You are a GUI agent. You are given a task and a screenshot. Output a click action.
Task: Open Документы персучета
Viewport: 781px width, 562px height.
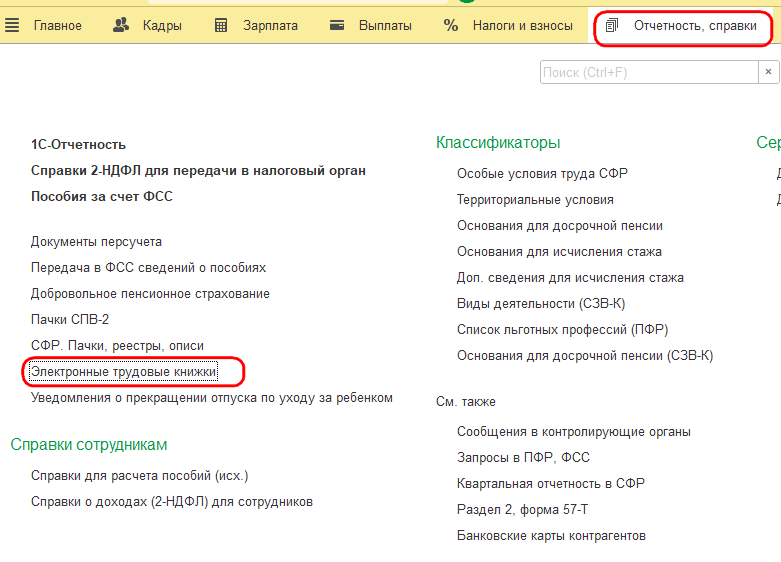click(x=96, y=242)
